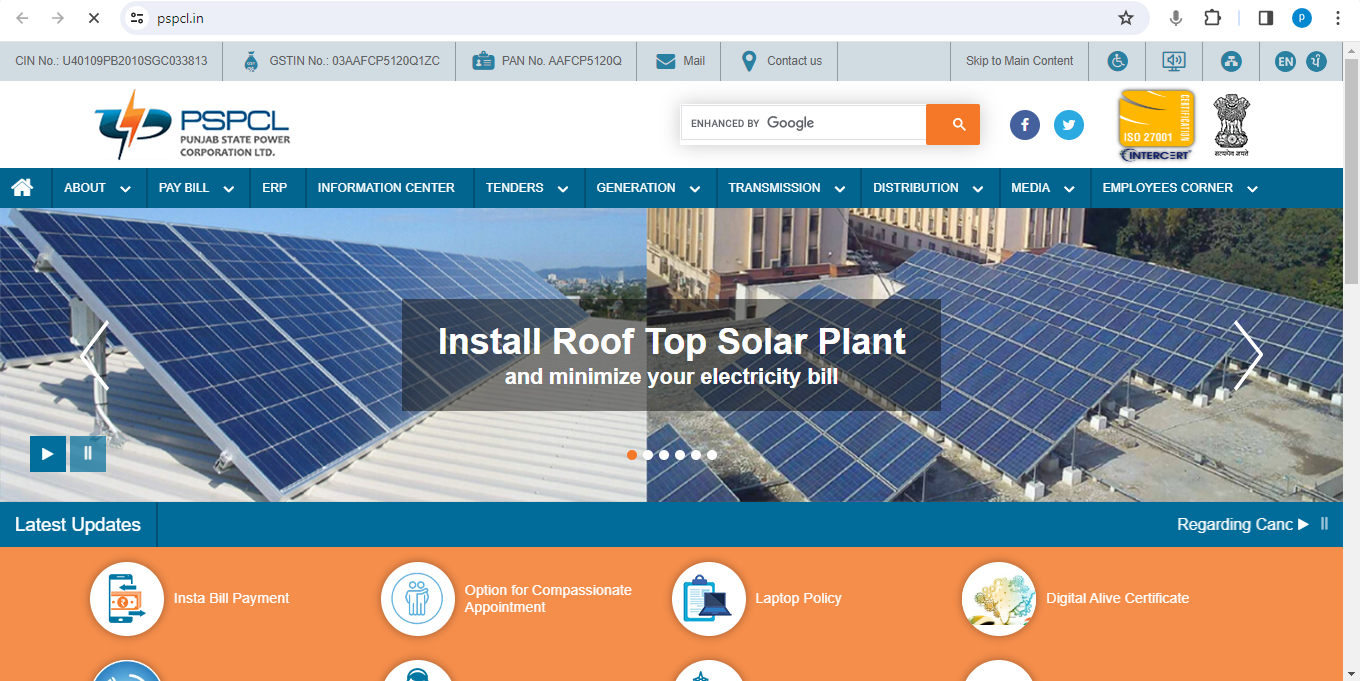The height and width of the screenshot is (681, 1360).
Task: Go to the PSPCL home icon
Action: [22, 187]
